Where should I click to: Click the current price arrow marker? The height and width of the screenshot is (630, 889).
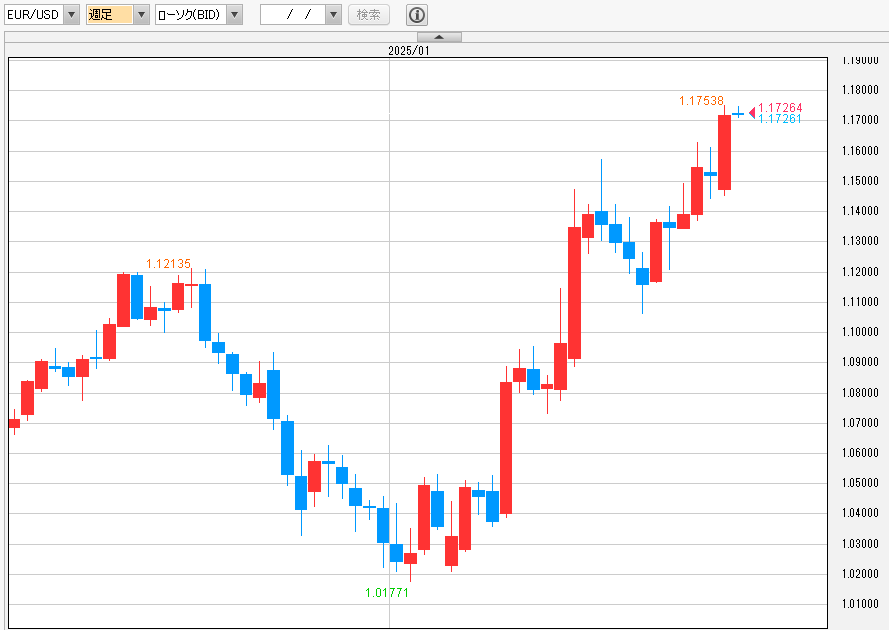click(x=752, y=113)
